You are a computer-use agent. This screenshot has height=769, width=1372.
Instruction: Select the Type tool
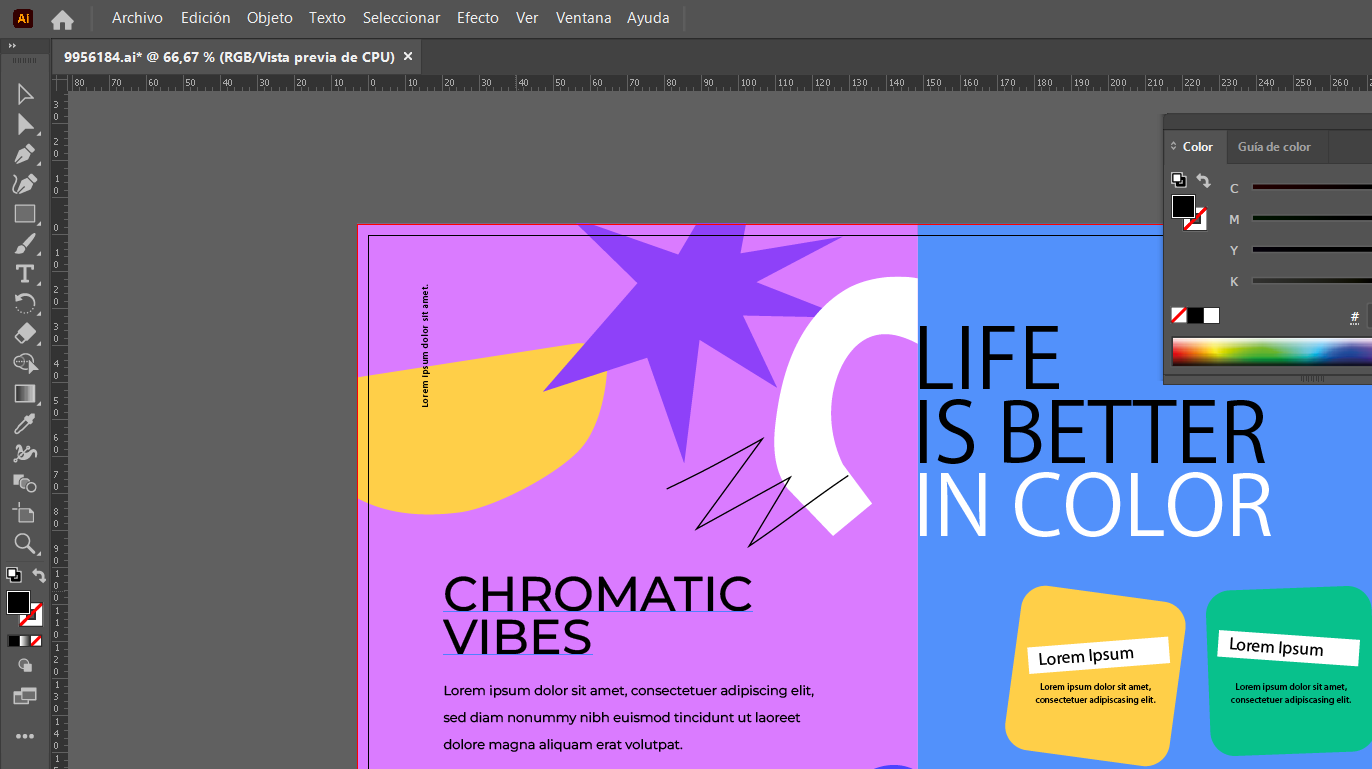tap(25, 274)
